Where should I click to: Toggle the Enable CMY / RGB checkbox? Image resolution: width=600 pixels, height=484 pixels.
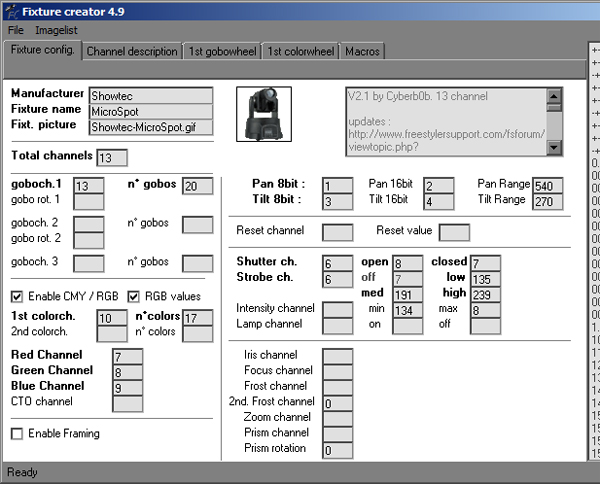[16, 297]
